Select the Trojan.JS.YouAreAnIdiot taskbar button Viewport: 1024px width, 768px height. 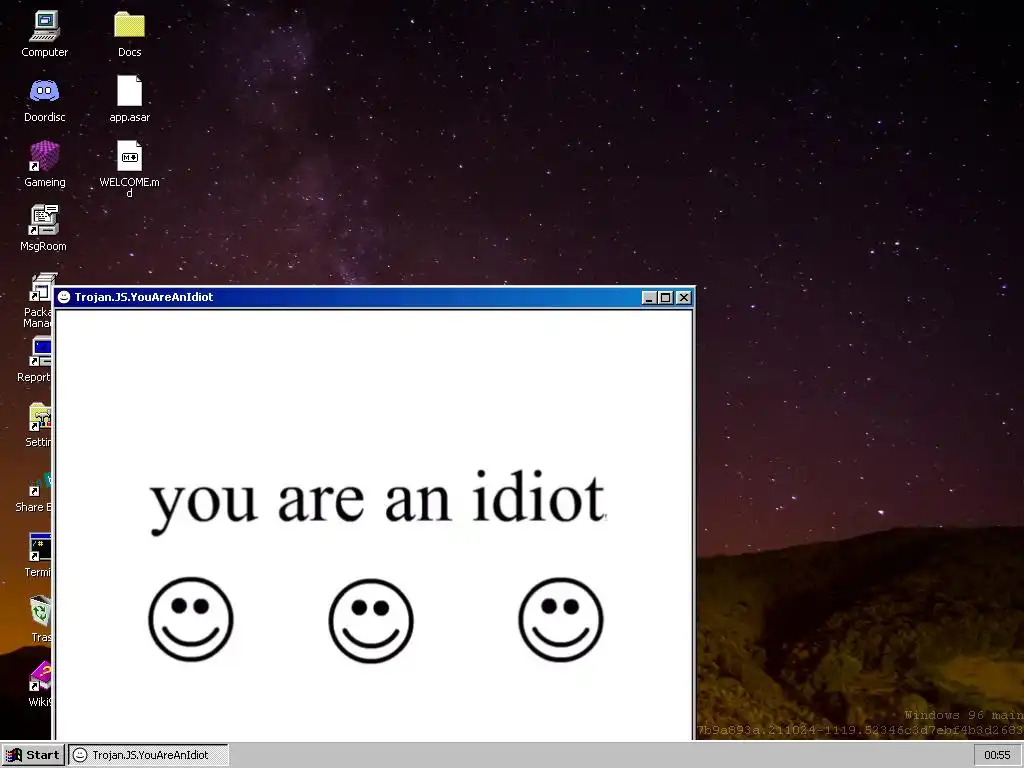coord(149,755)
